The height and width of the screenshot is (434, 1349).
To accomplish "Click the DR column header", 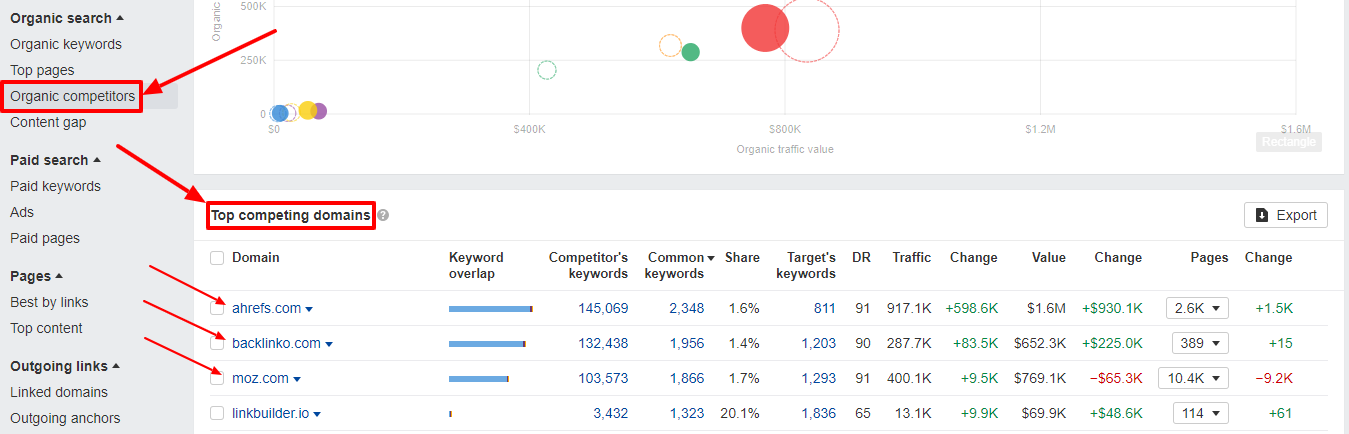I will tap(861, 257).
